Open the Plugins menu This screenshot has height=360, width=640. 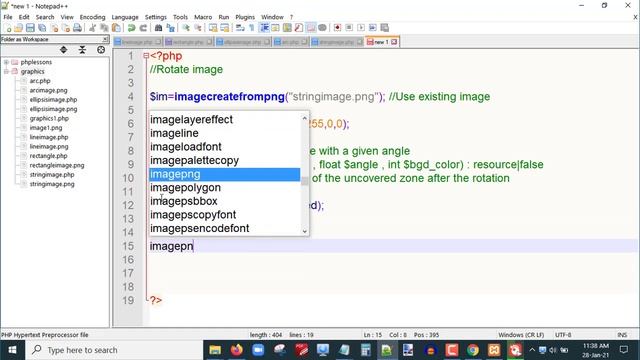(245, 17)
